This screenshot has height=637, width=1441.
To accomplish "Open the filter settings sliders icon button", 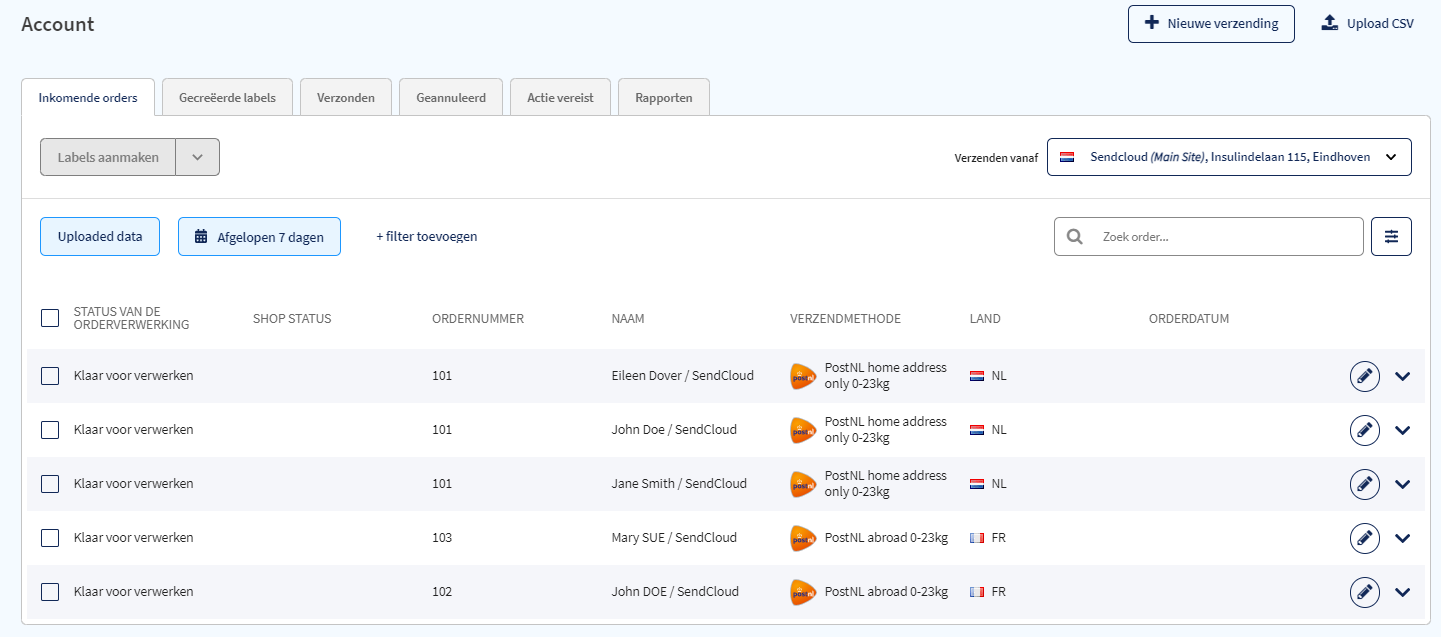I will (x=1391, y=237).
